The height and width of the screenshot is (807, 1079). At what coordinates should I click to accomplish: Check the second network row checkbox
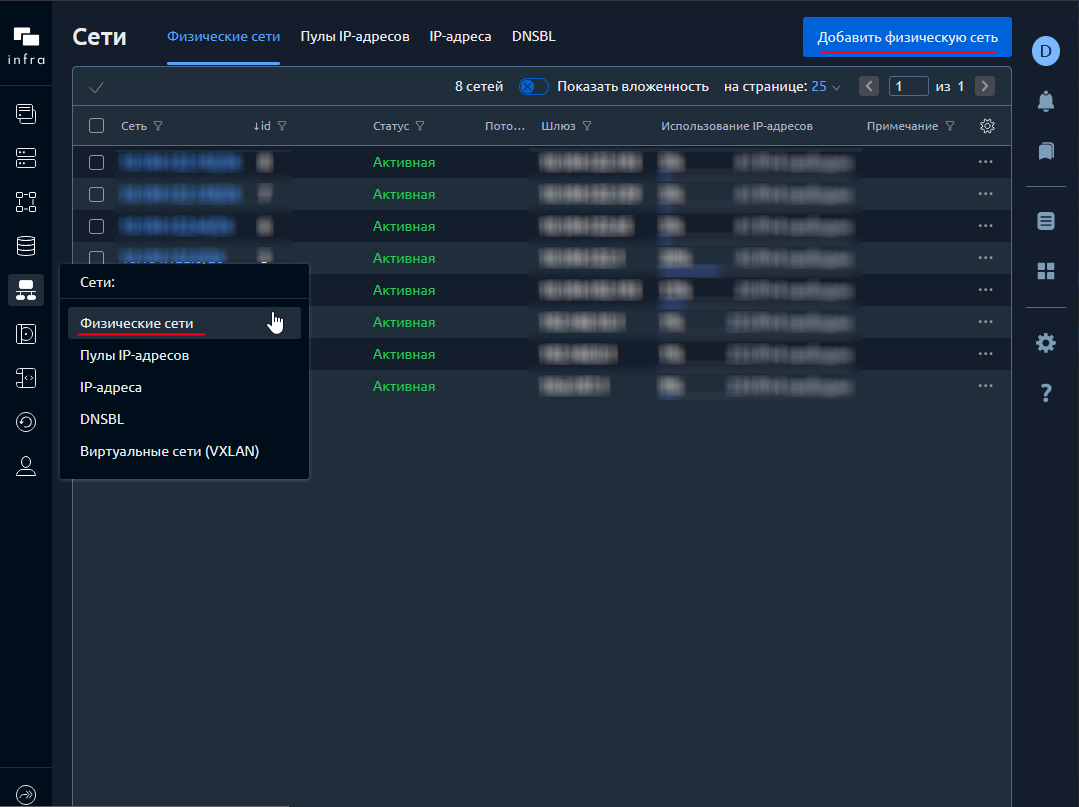tap(96, 195)
